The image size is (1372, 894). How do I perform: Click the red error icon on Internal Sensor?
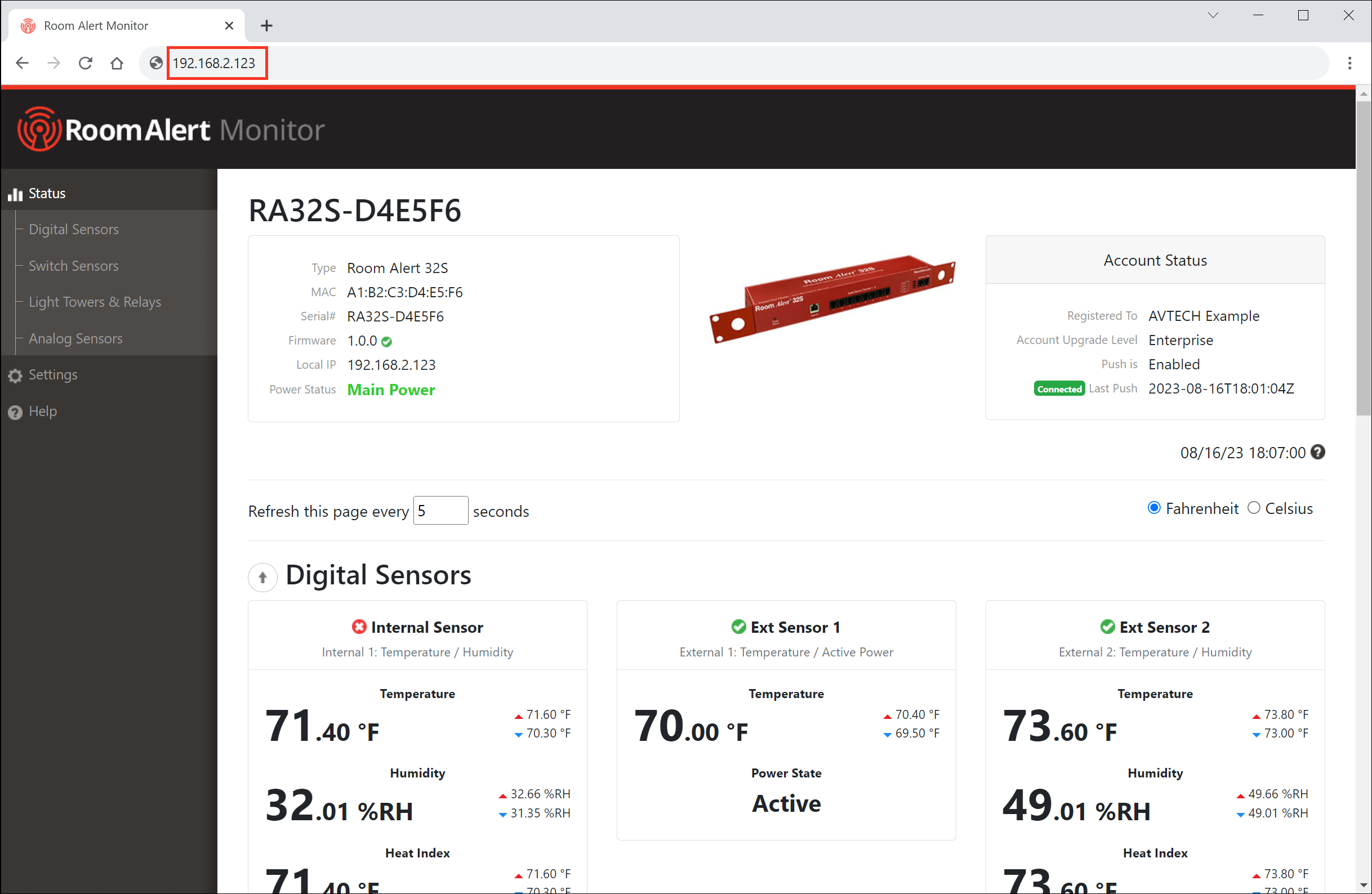(359, 627)
